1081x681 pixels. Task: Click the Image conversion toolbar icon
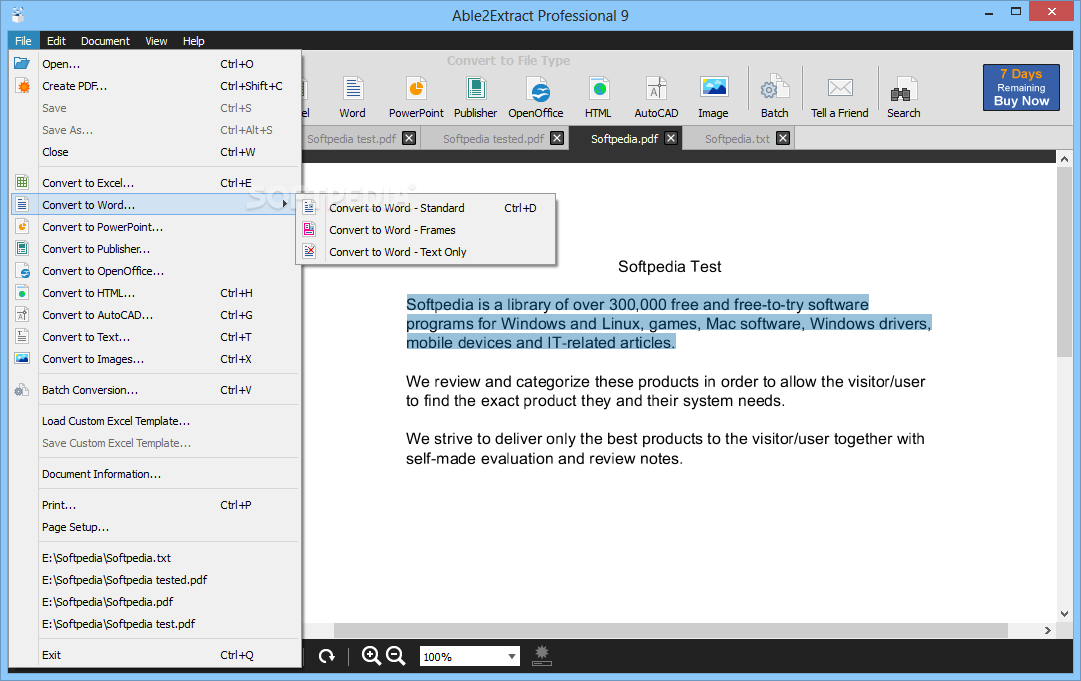(714, 87)
